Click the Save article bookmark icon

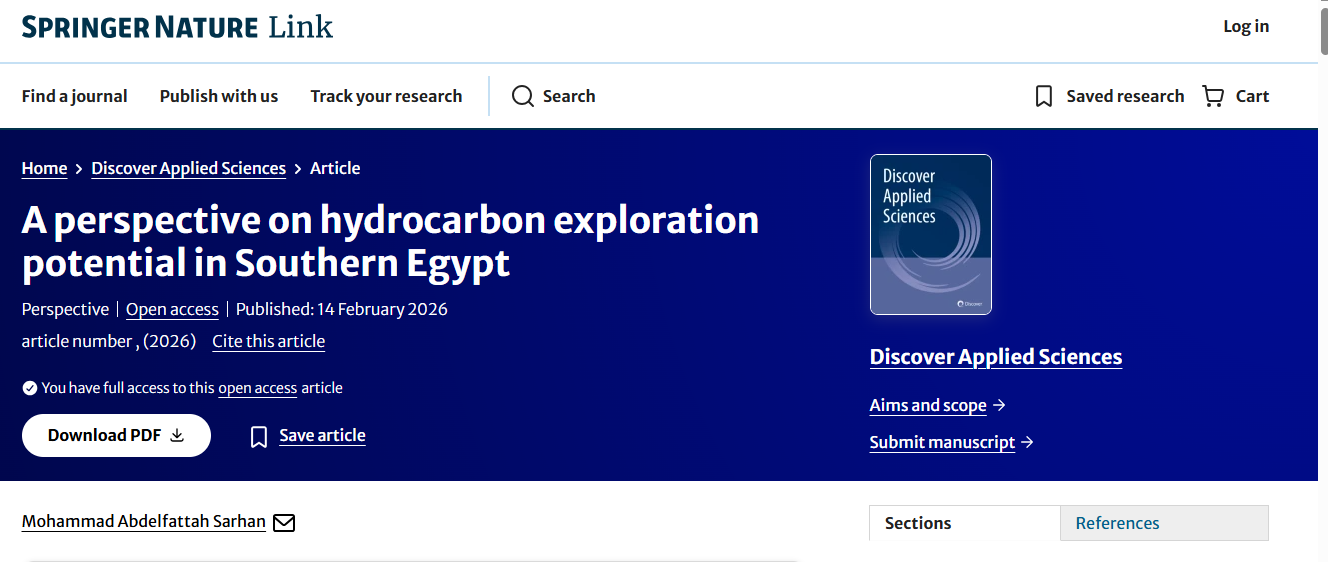[x=259, y=436]
